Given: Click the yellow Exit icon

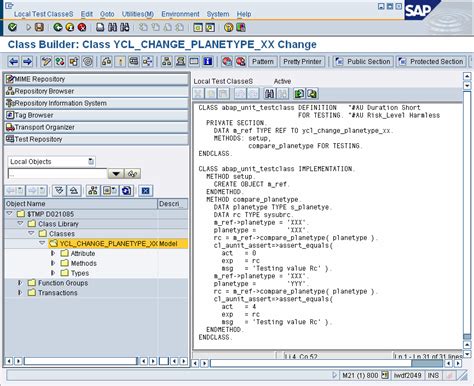Looking at the screenshot, I should (70, 27).
